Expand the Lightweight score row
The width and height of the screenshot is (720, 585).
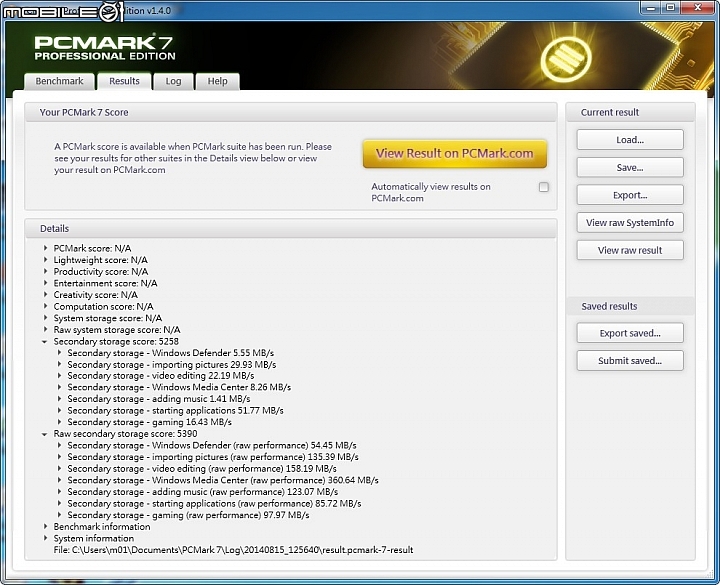45,260
